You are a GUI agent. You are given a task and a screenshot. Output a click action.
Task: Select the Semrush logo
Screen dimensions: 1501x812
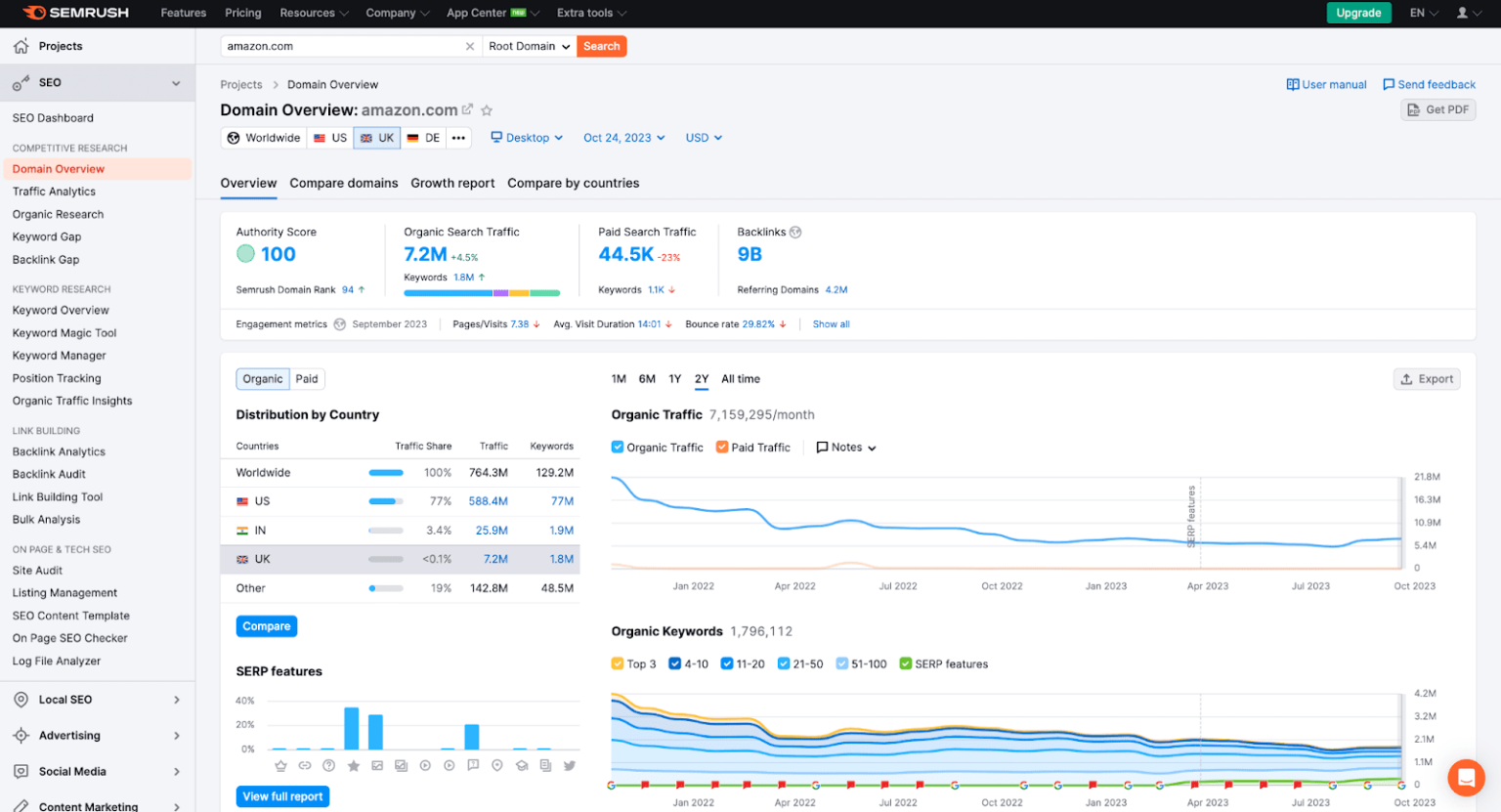pos(74,13)
